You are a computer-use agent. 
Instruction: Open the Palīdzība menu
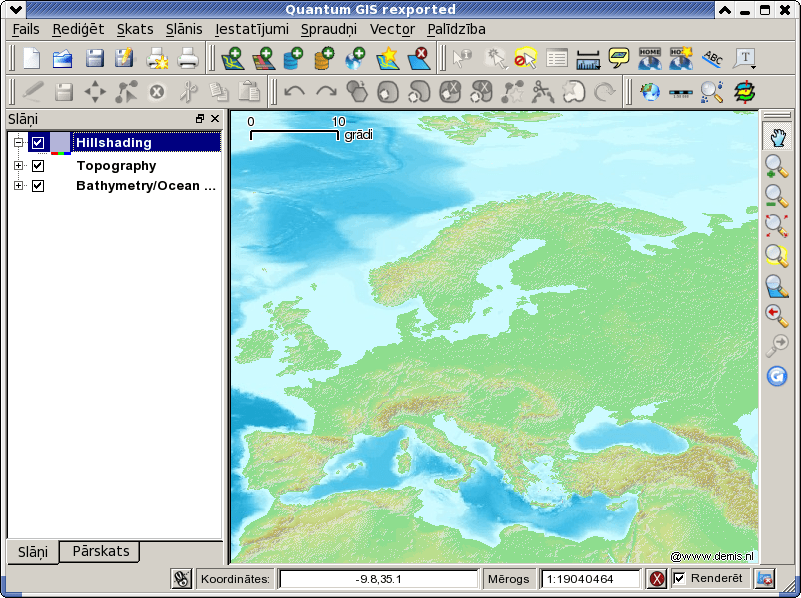(456, 29)
